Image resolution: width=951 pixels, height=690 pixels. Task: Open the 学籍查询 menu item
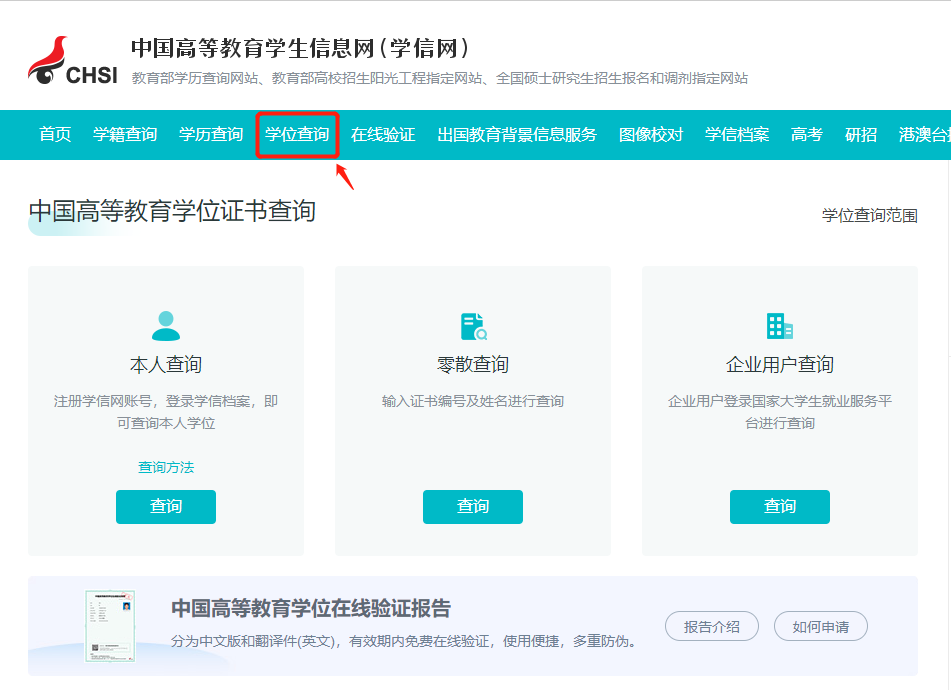tap(125, 134)
